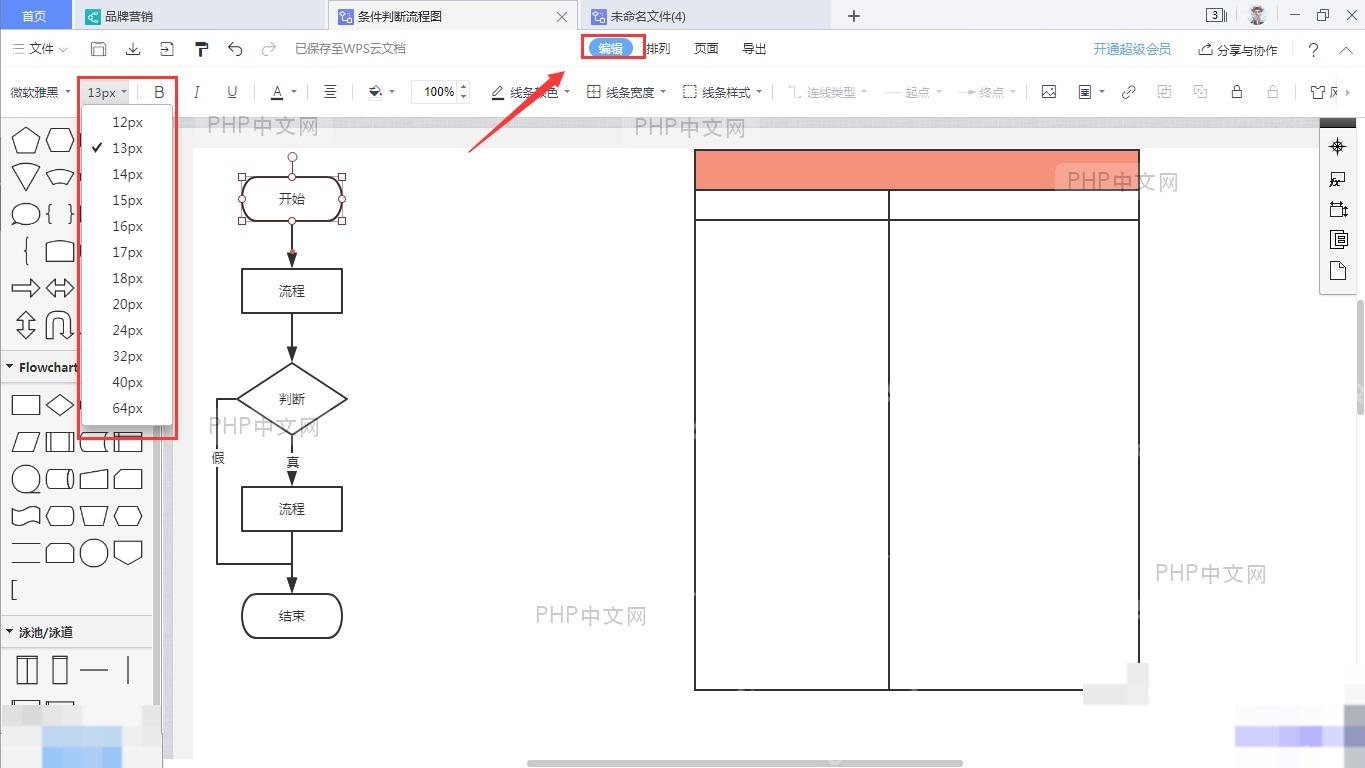Select the pentagon shape in the shape library
Image resolution: width=1365 pixels, height=768 pixels.
(25, 141)
